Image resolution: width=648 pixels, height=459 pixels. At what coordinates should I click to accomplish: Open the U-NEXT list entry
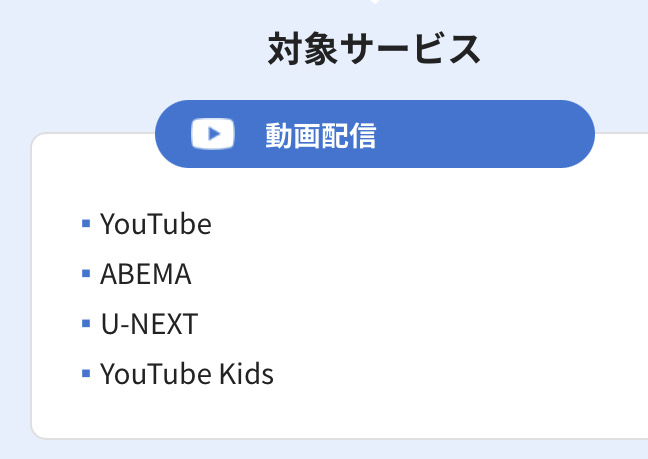[x=149, y=324]
